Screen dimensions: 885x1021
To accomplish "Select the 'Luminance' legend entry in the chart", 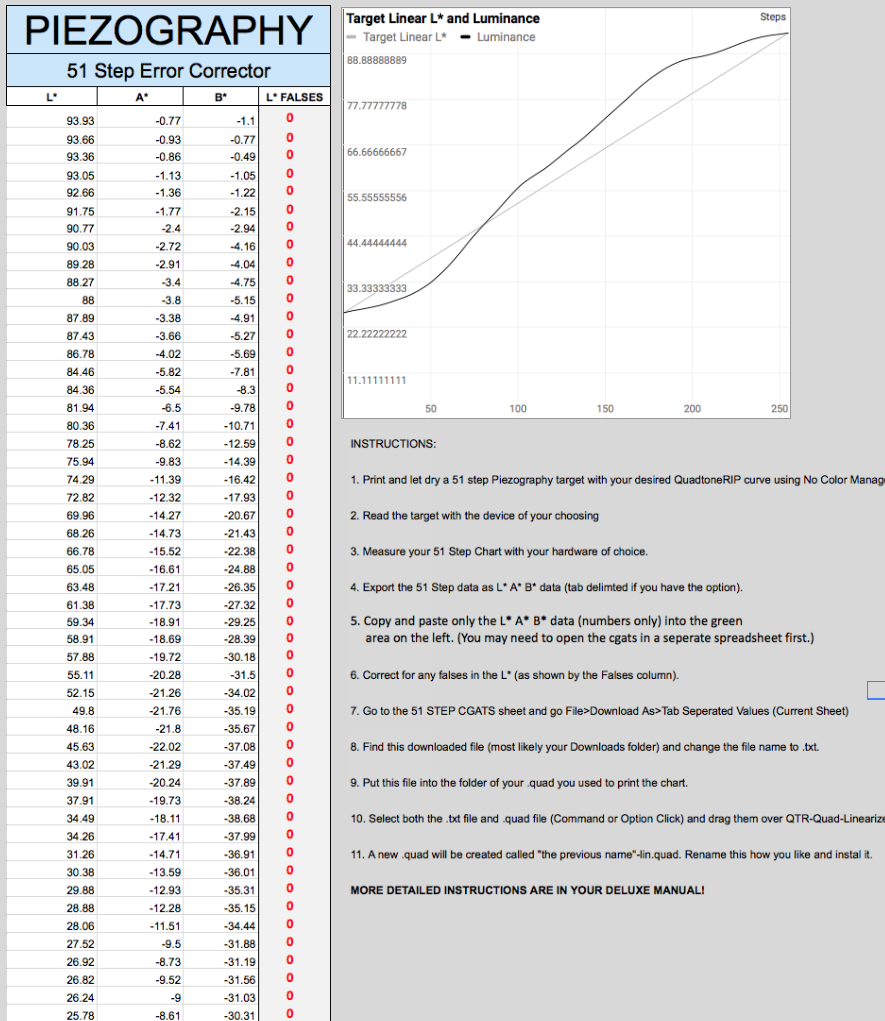I will 498,37.
